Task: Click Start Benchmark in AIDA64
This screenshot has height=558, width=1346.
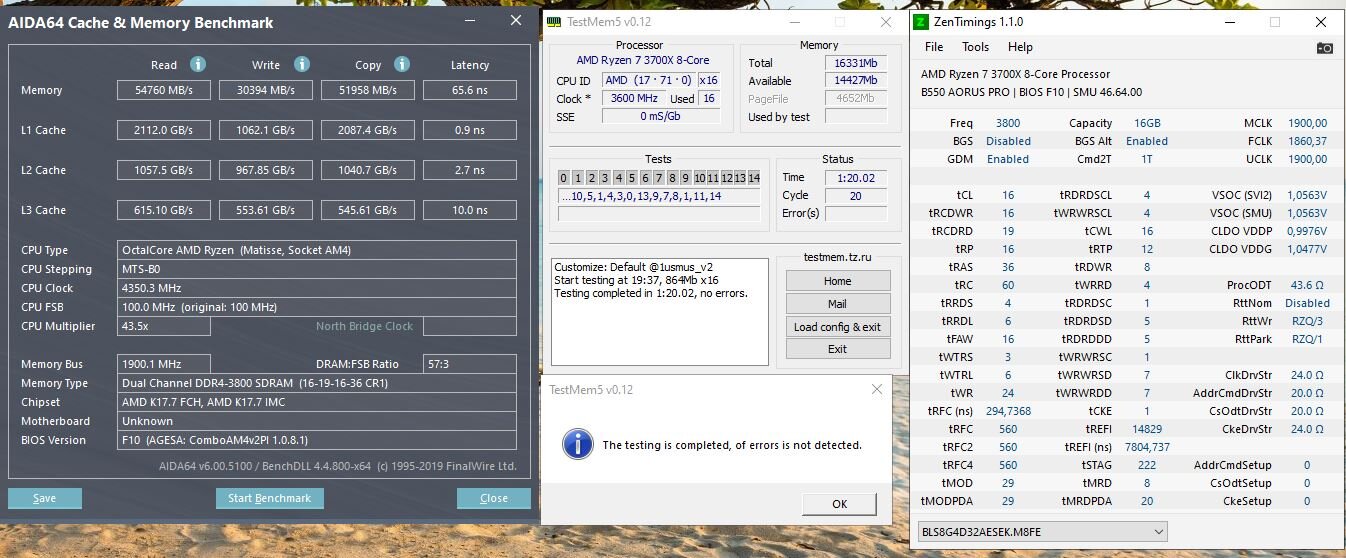Action: (x=269, y=498)
